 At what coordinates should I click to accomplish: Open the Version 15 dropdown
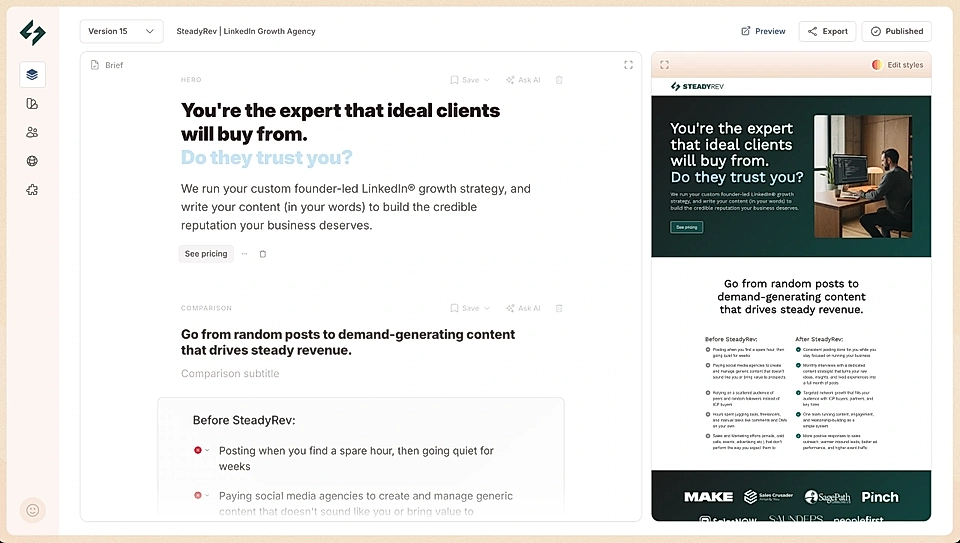(x=121, y=31)
